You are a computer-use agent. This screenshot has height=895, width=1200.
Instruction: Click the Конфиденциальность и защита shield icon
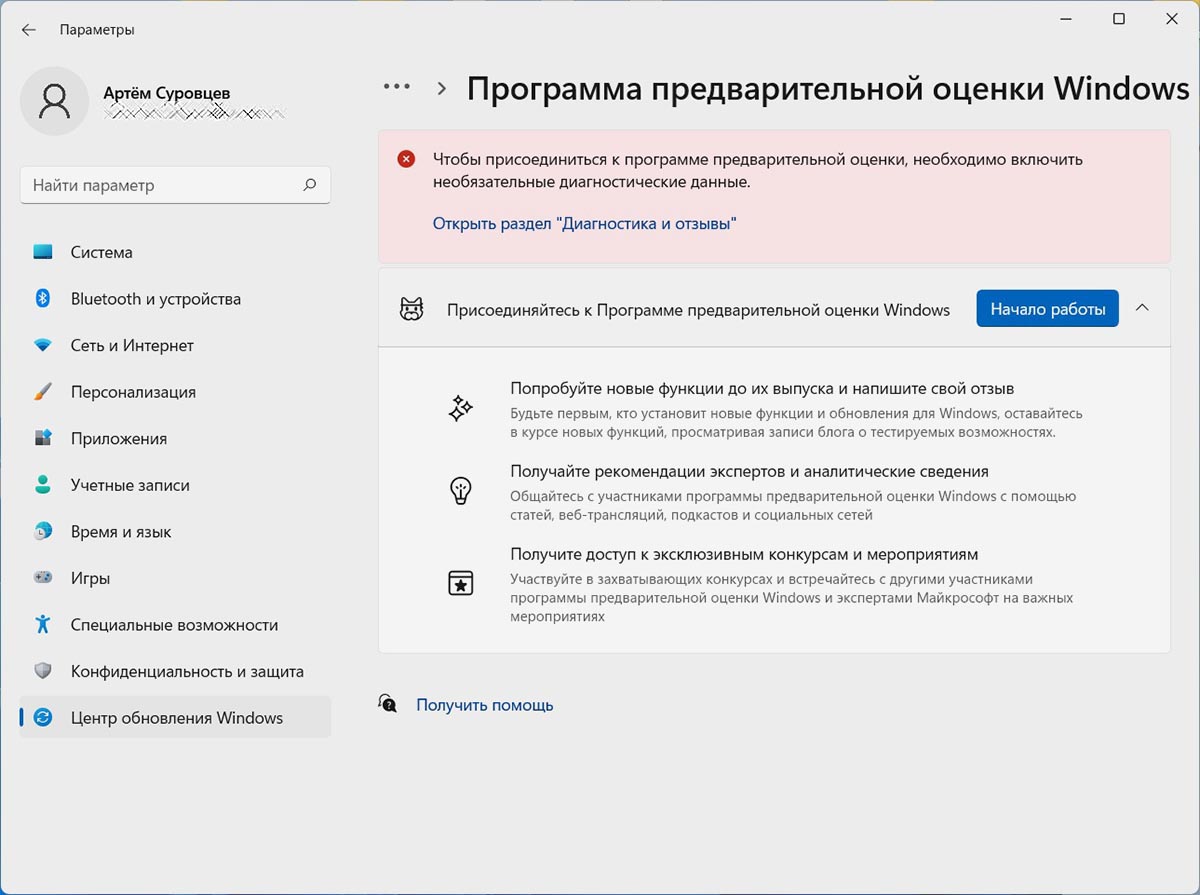(x=43, y=671)
